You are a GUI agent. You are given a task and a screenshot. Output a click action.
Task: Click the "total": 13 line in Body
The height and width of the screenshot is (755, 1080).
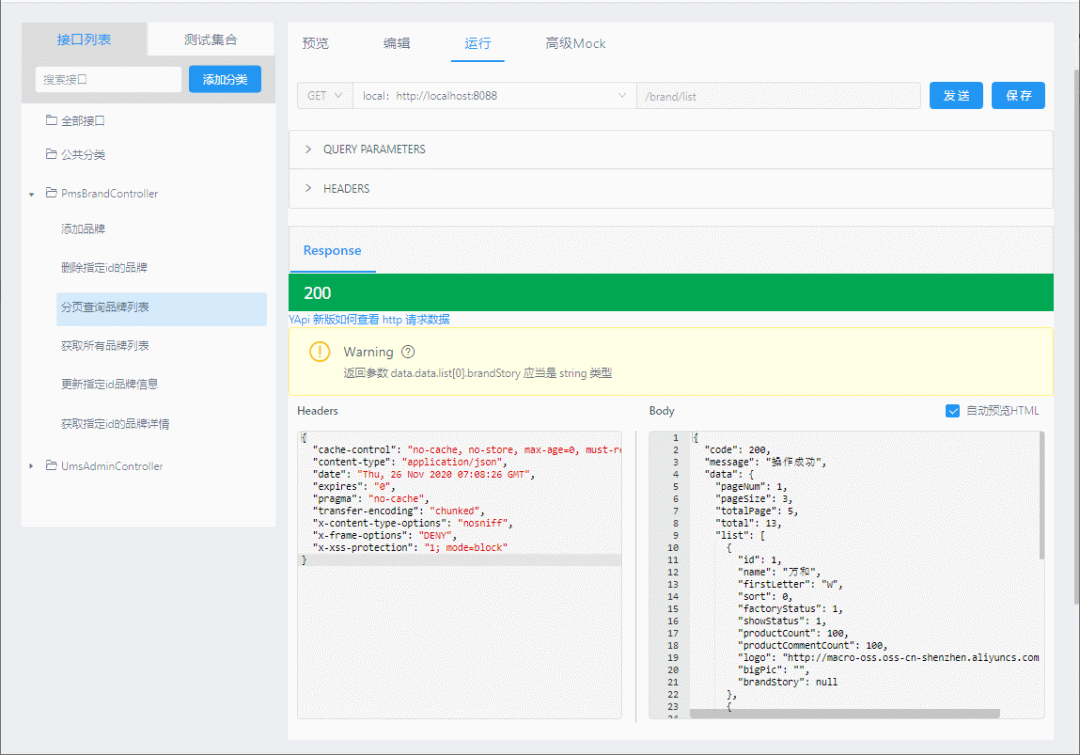[748, 523]
